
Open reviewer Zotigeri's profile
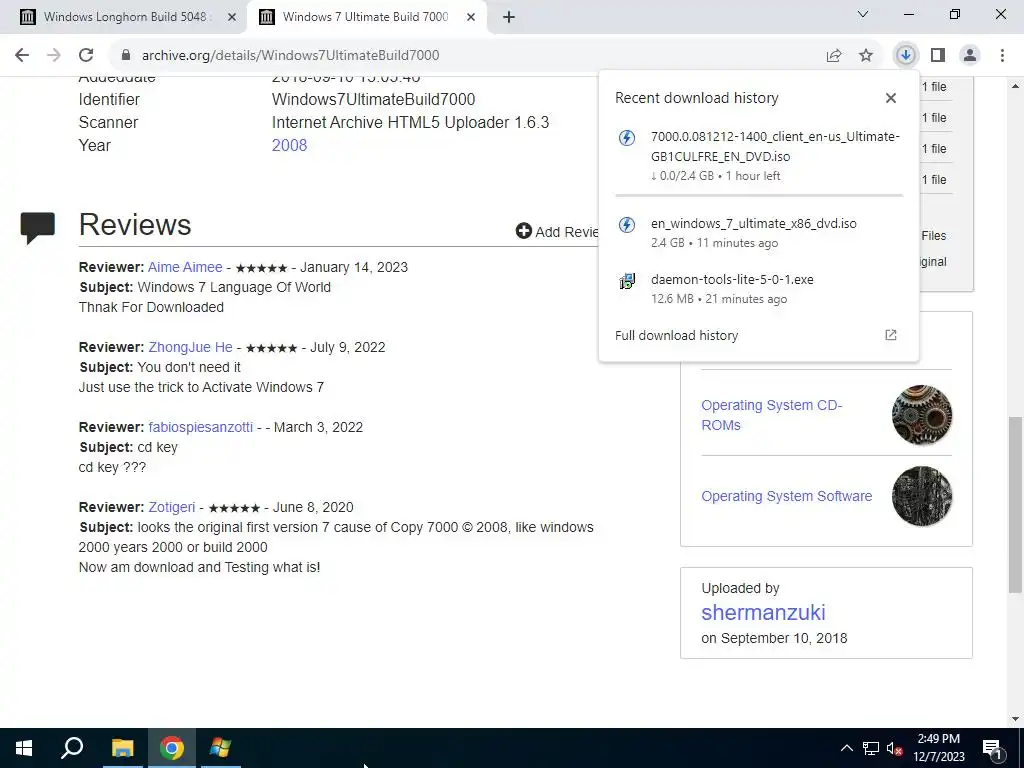coord(172,507)
